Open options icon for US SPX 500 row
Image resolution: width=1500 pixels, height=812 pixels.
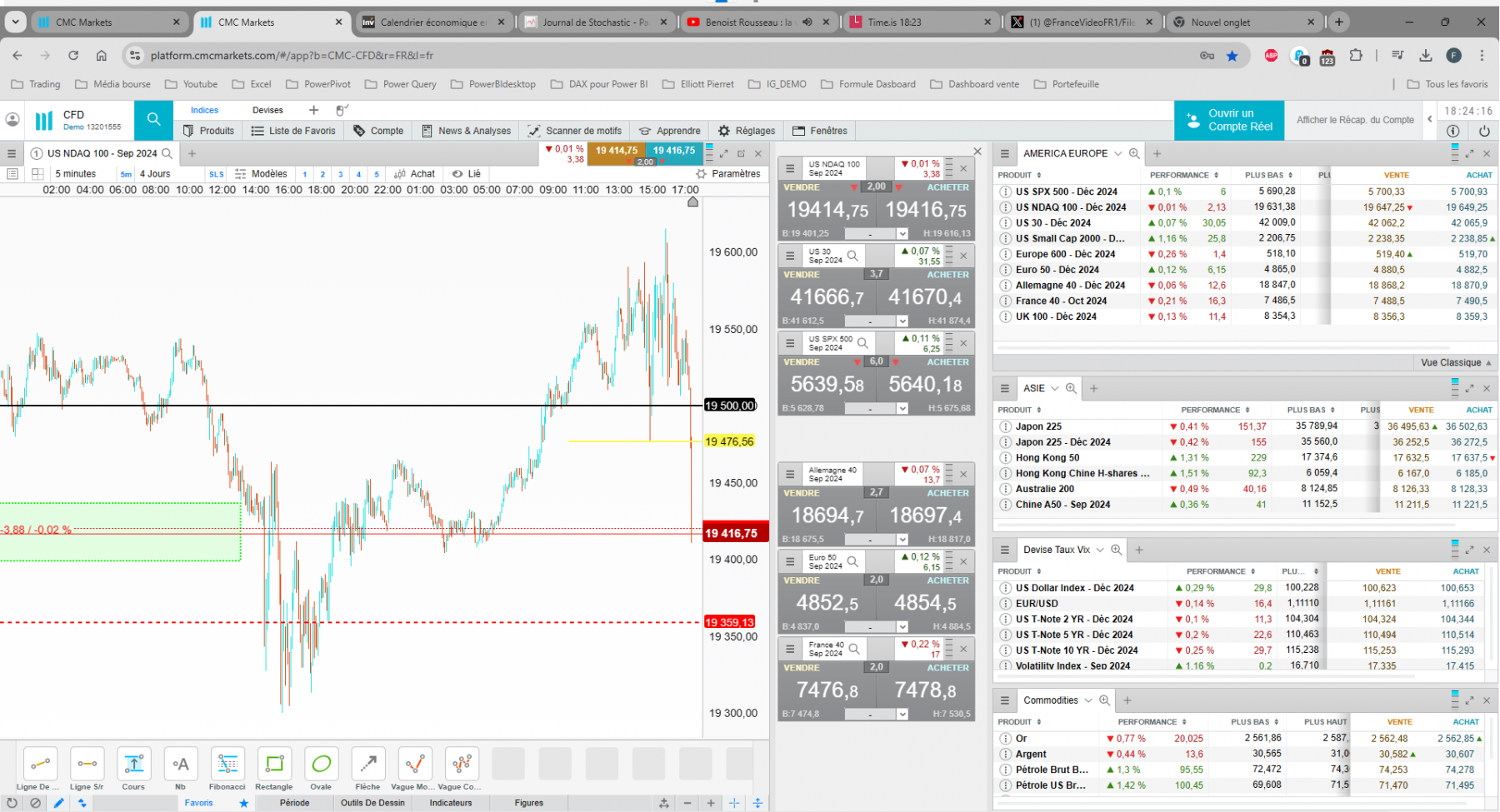pyautogui.click(x=1006, y=192)
